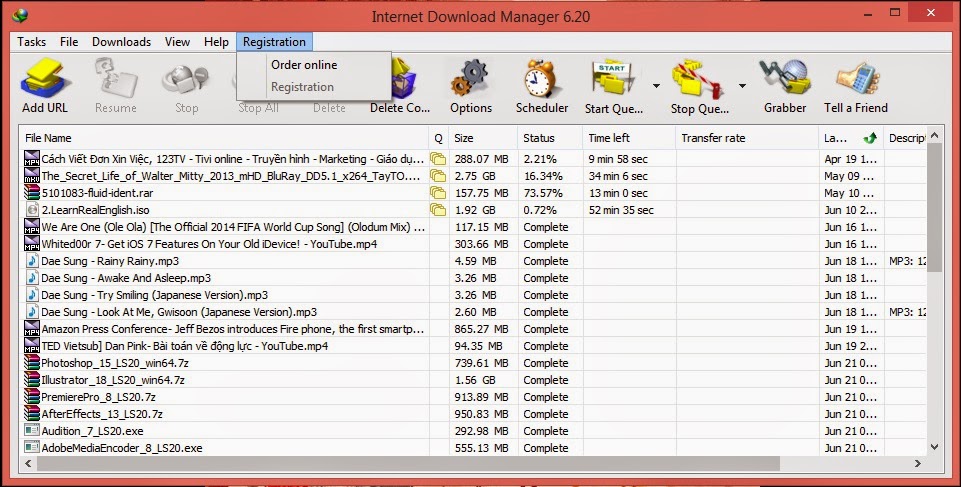The width and height of the screenshot is (961, 487).
Task: Click the 73.57% status value
Action: click(x=543, y=193)
